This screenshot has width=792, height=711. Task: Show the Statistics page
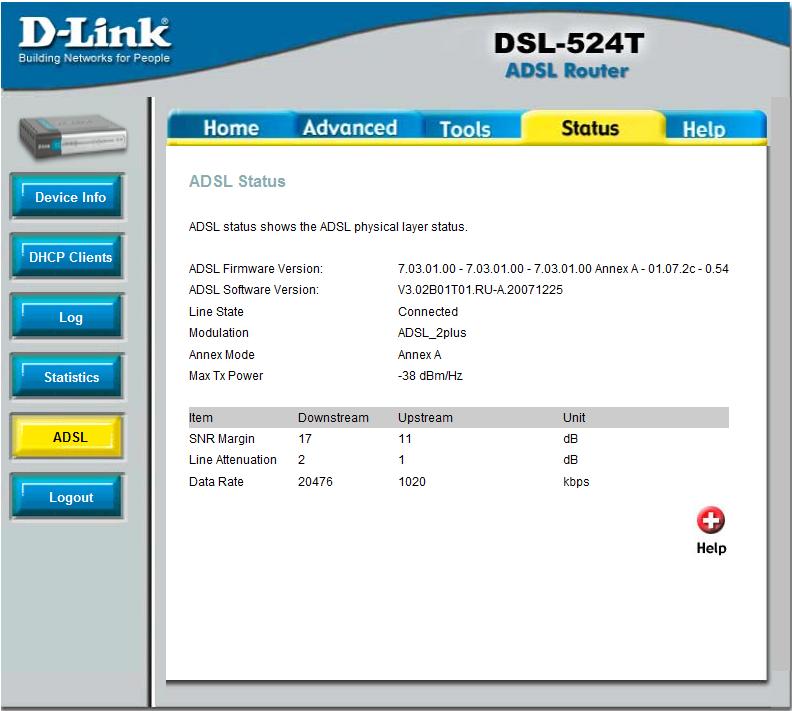tap(69, 377)
